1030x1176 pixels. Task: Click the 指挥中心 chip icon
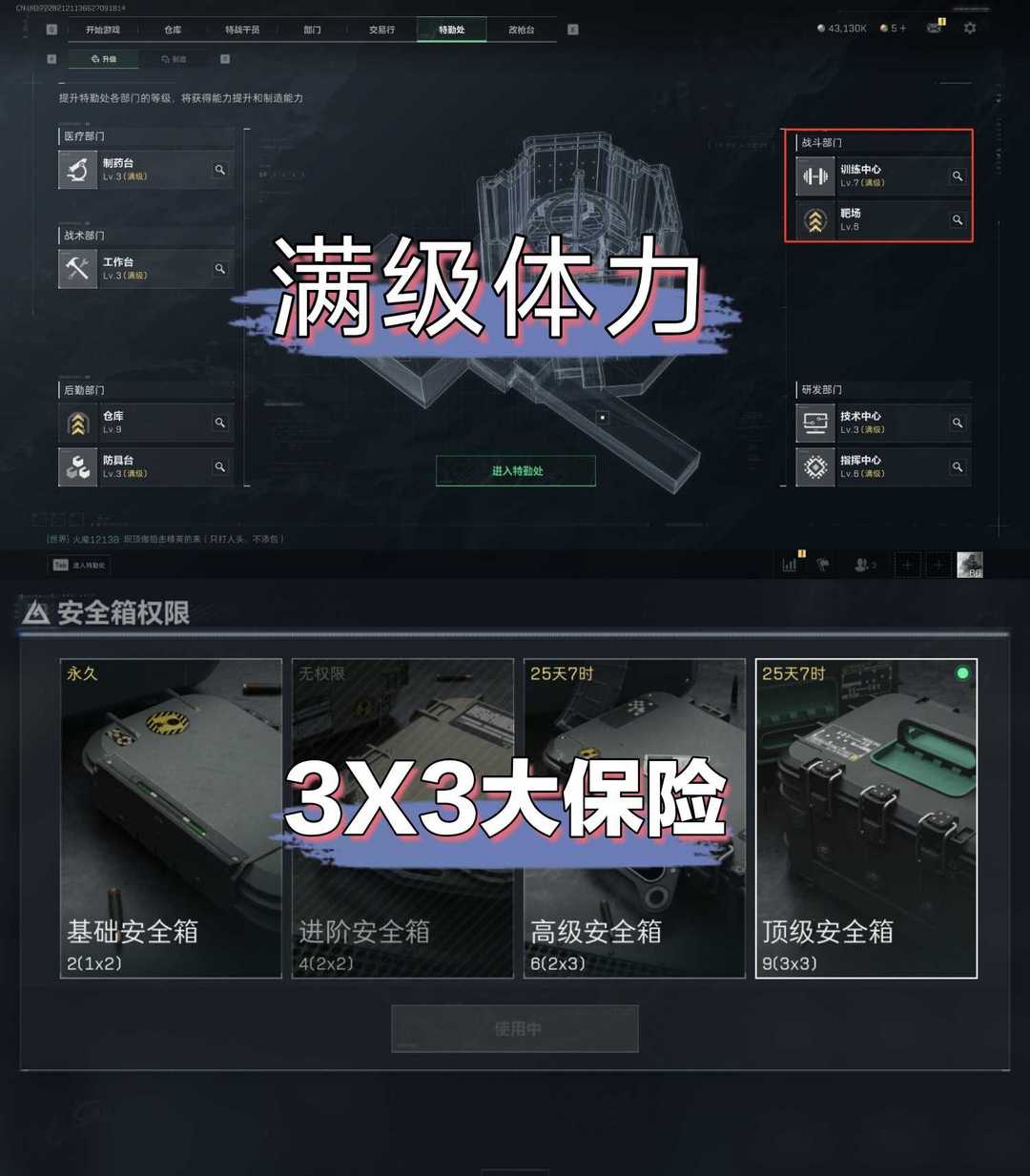(x=815, y=467)
